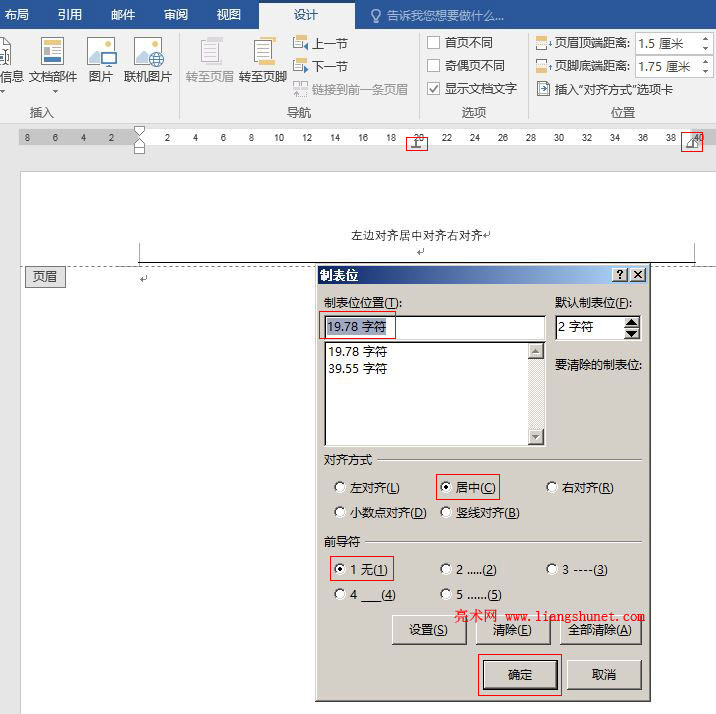This screenshot has width=716, height=714.
Task: Select leader option 1 无(1)
Action: point(340,569)
